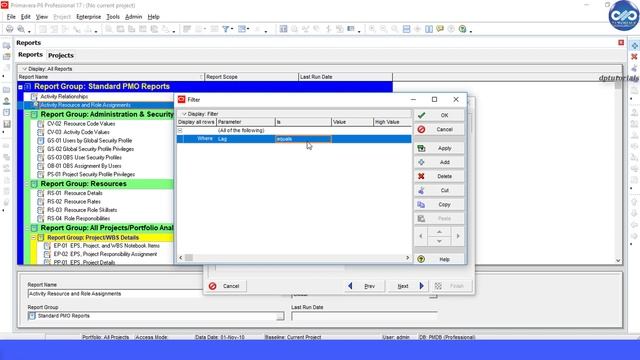Screen dimensions: 640x360
Task: Click the Print icon in the toolbar
Action: pos(9,29)
